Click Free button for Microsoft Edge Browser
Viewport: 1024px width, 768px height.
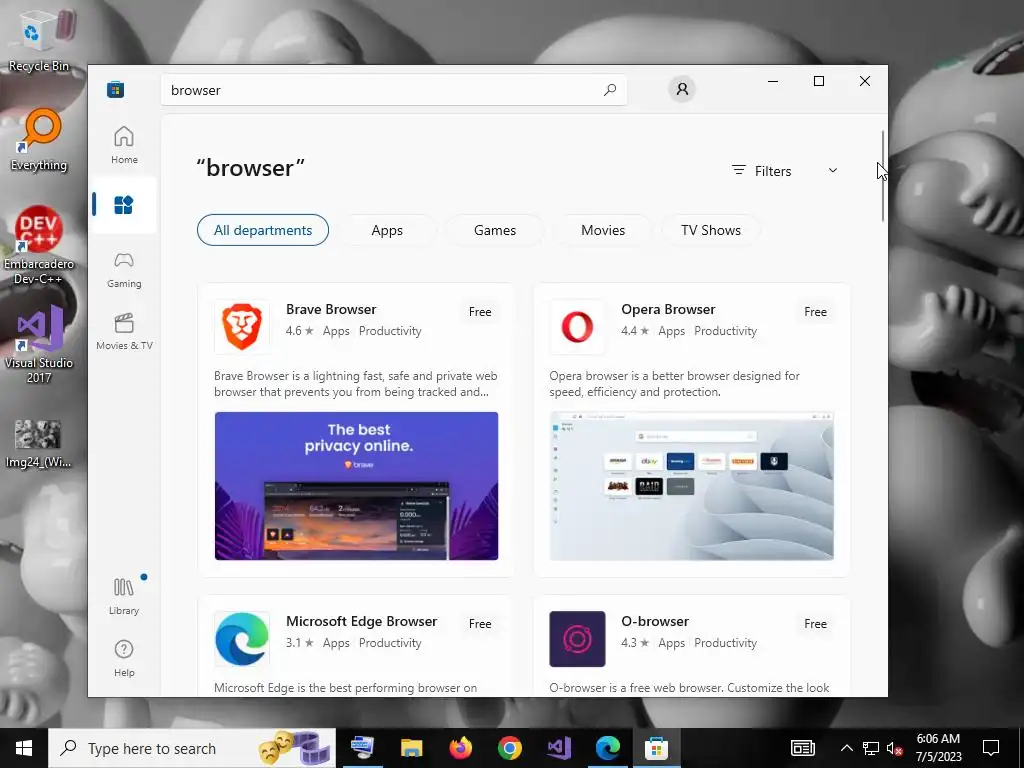pos(480,624)
